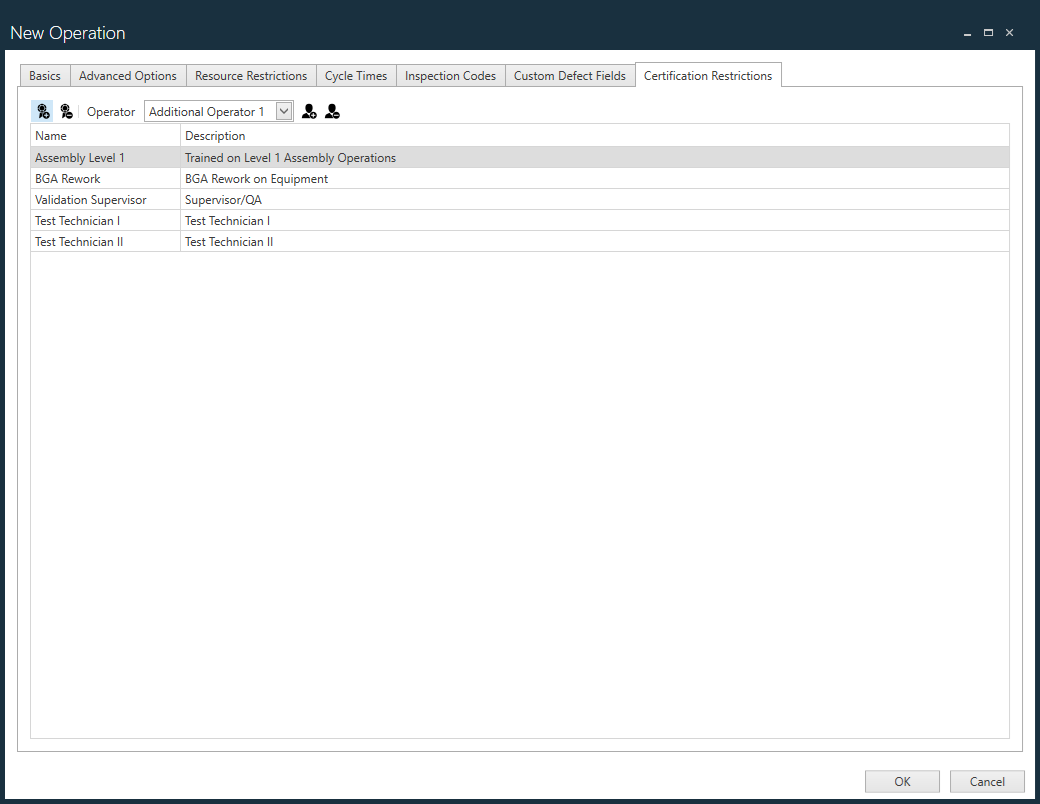Switch to the Custom Defect Fields tab
The width and height of the screenshot is (1040, 804).
pos(570,75)
